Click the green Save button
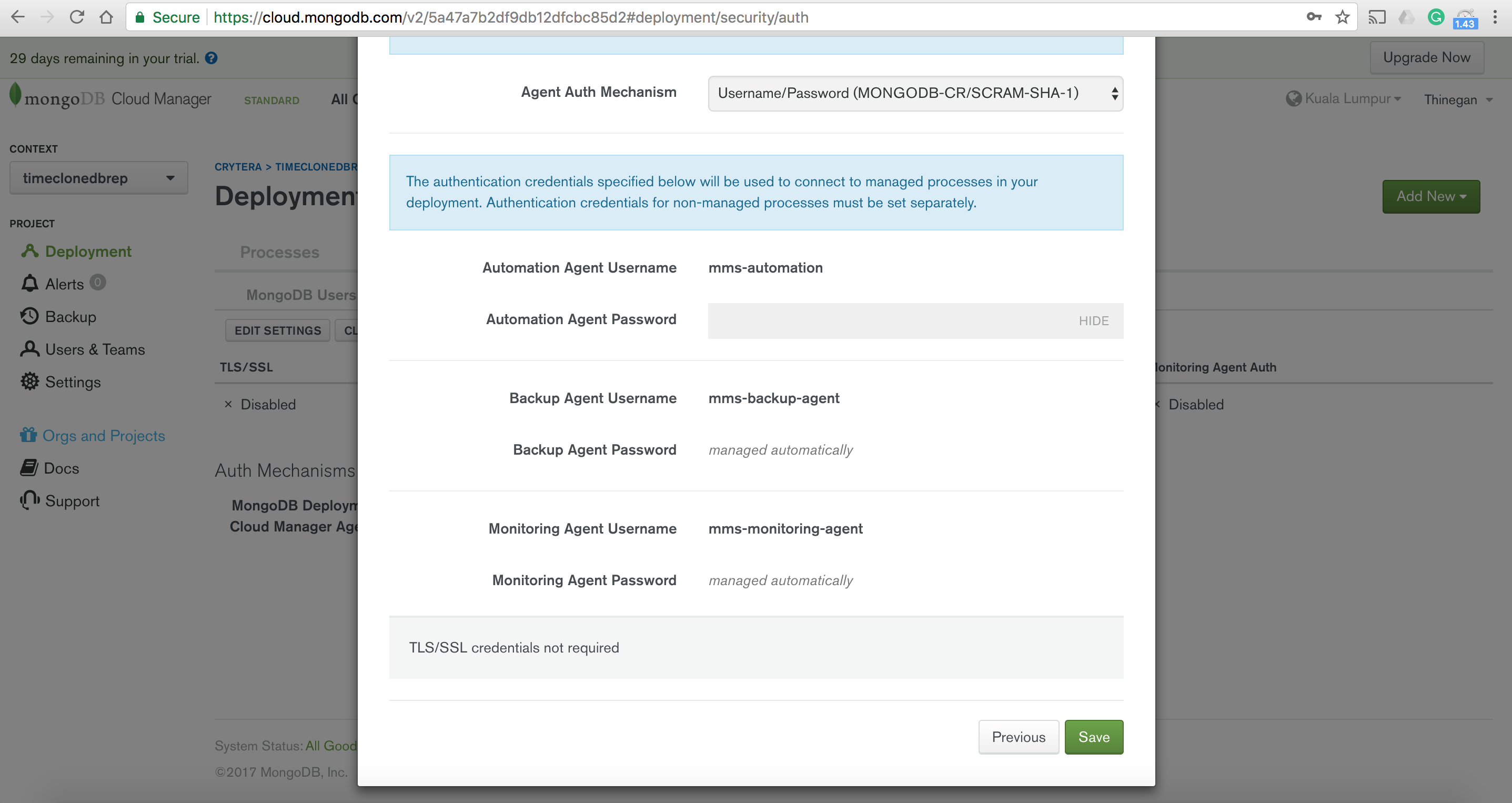Screen dimensions: 1512x803 [x=1094, y=737]
